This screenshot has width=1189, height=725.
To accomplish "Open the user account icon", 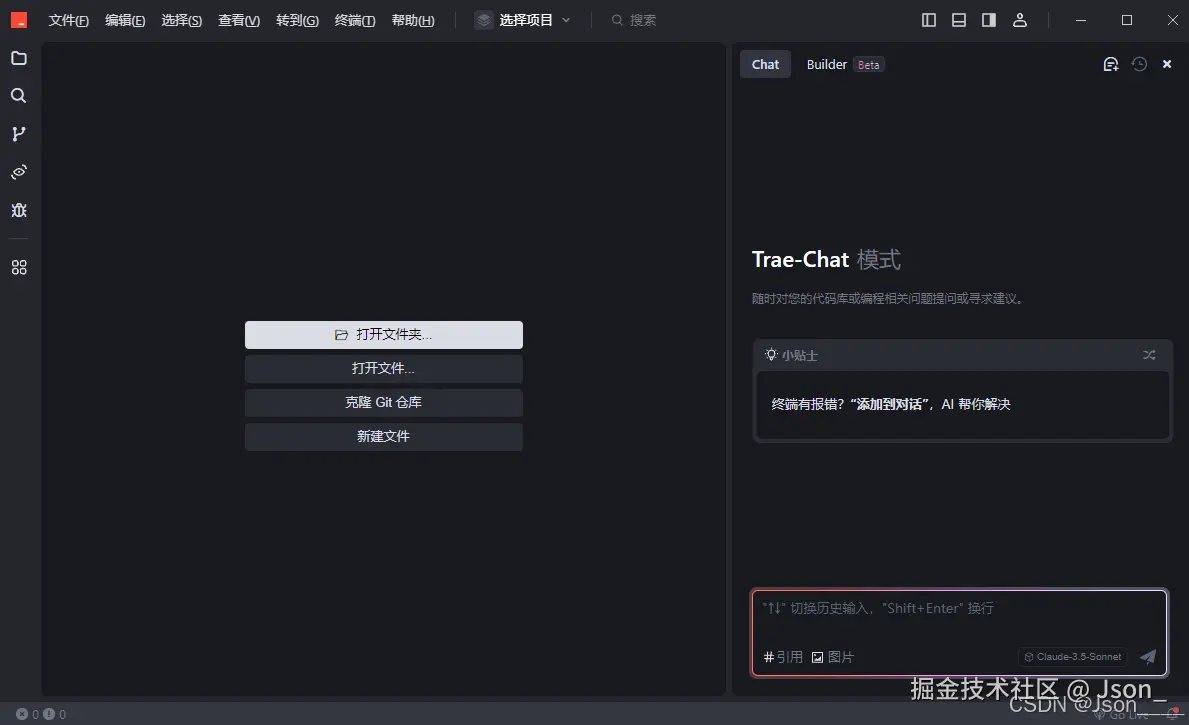I will click(x=1020, y=20).
